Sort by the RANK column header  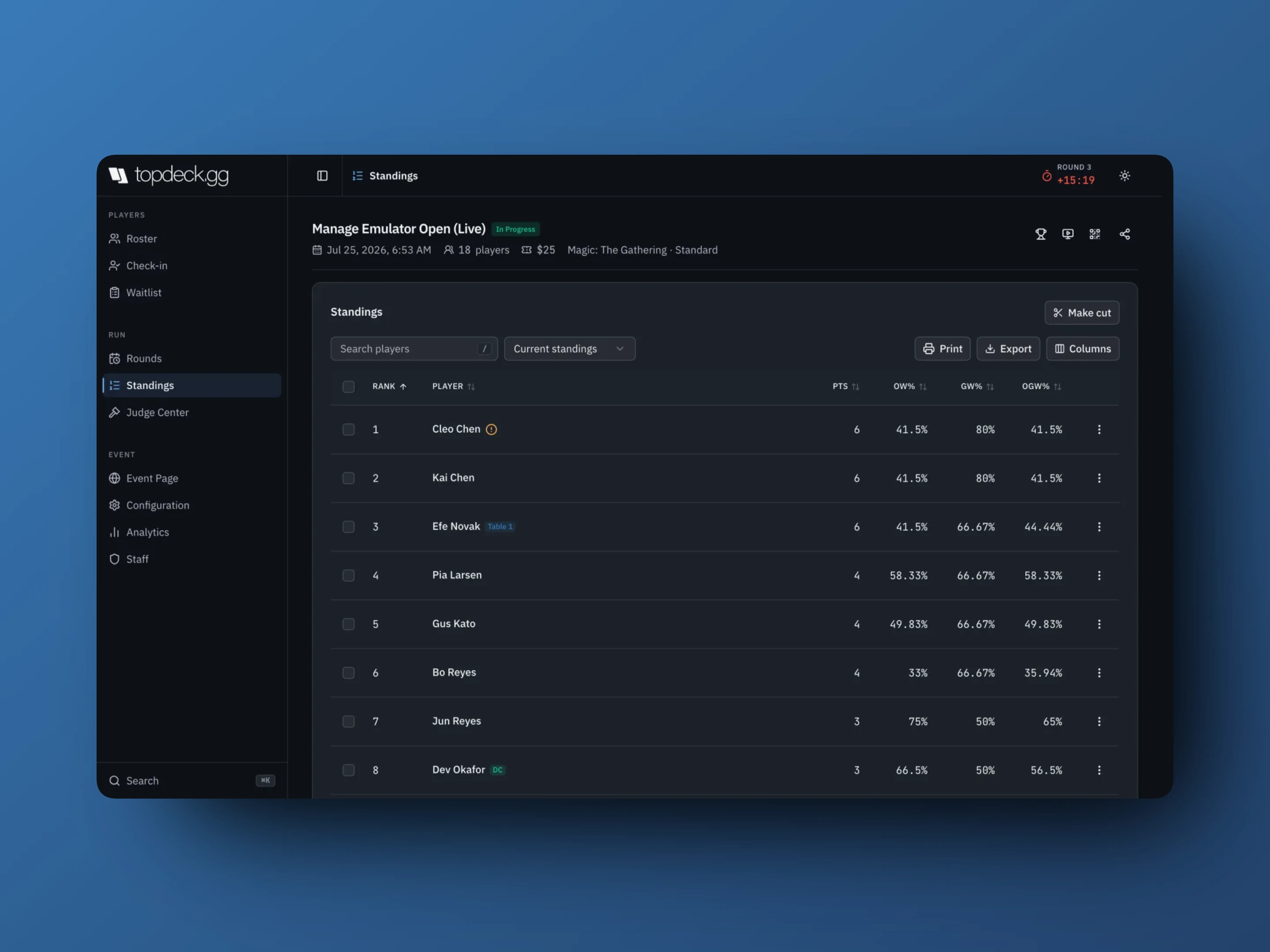(x=389, y=387)
